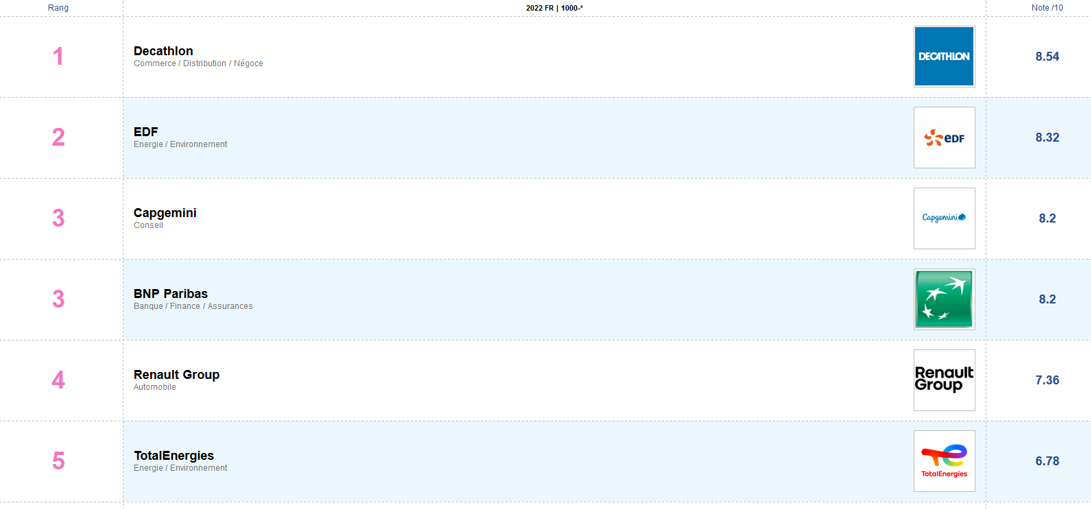Select the Capgemini score 8.2
The width and height of the screenshot is (1091, 509).
click(x=1047, y=218)
